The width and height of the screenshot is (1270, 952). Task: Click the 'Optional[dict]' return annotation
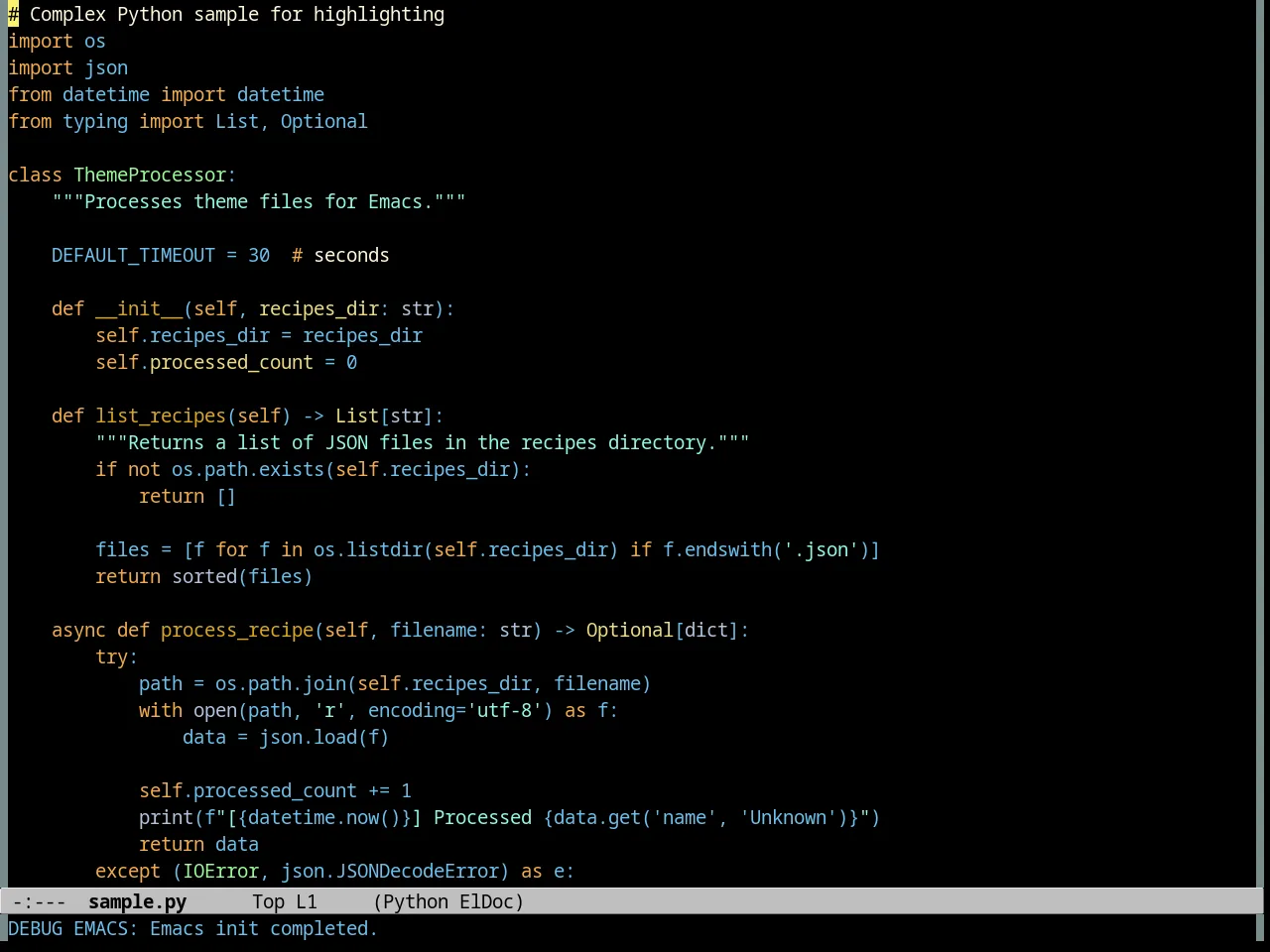(663, 630)
